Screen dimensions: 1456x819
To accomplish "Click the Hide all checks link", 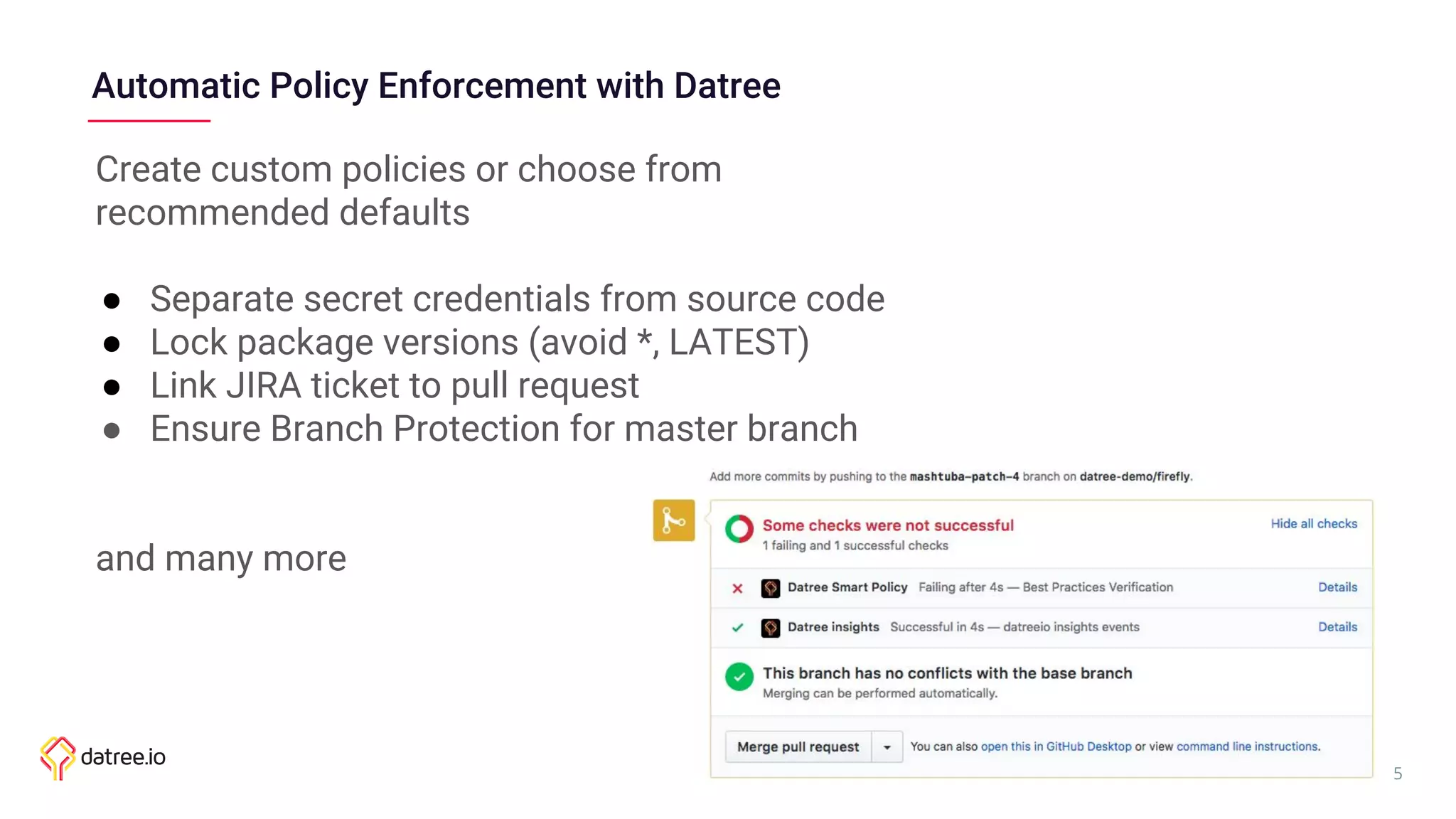I will [x=1314, y=524].
